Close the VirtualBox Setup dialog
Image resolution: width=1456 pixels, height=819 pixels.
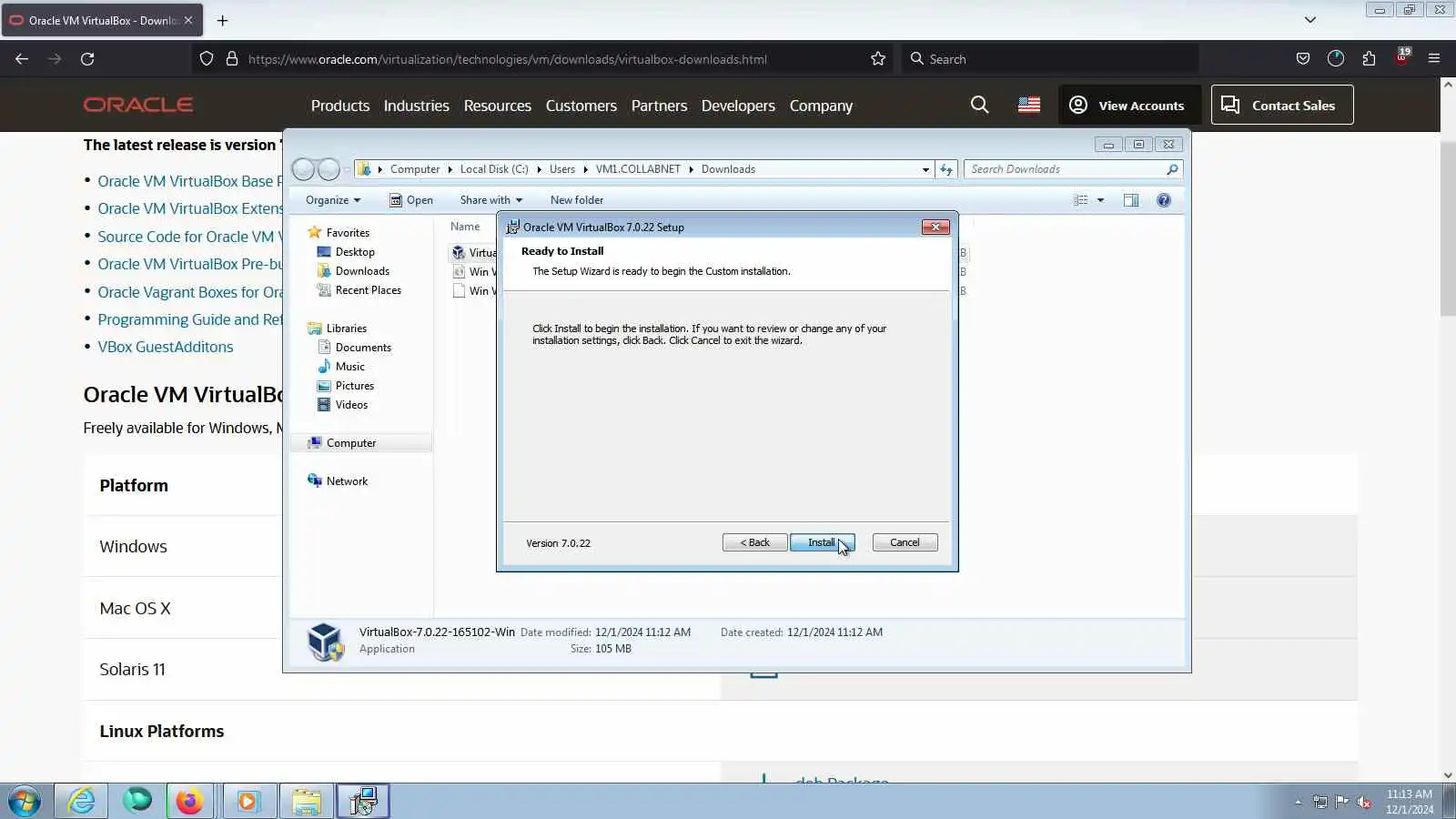point(935,227)
